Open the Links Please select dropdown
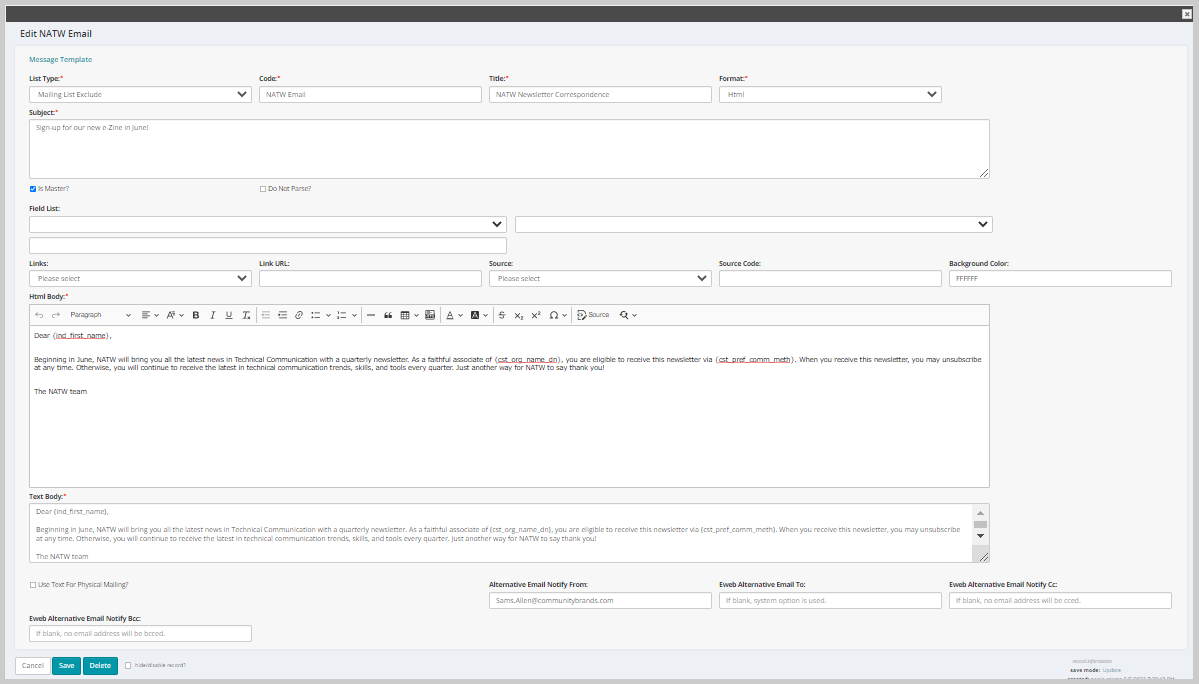Image resolution: width=1199 pixels, height=684 pixels. 139,277
